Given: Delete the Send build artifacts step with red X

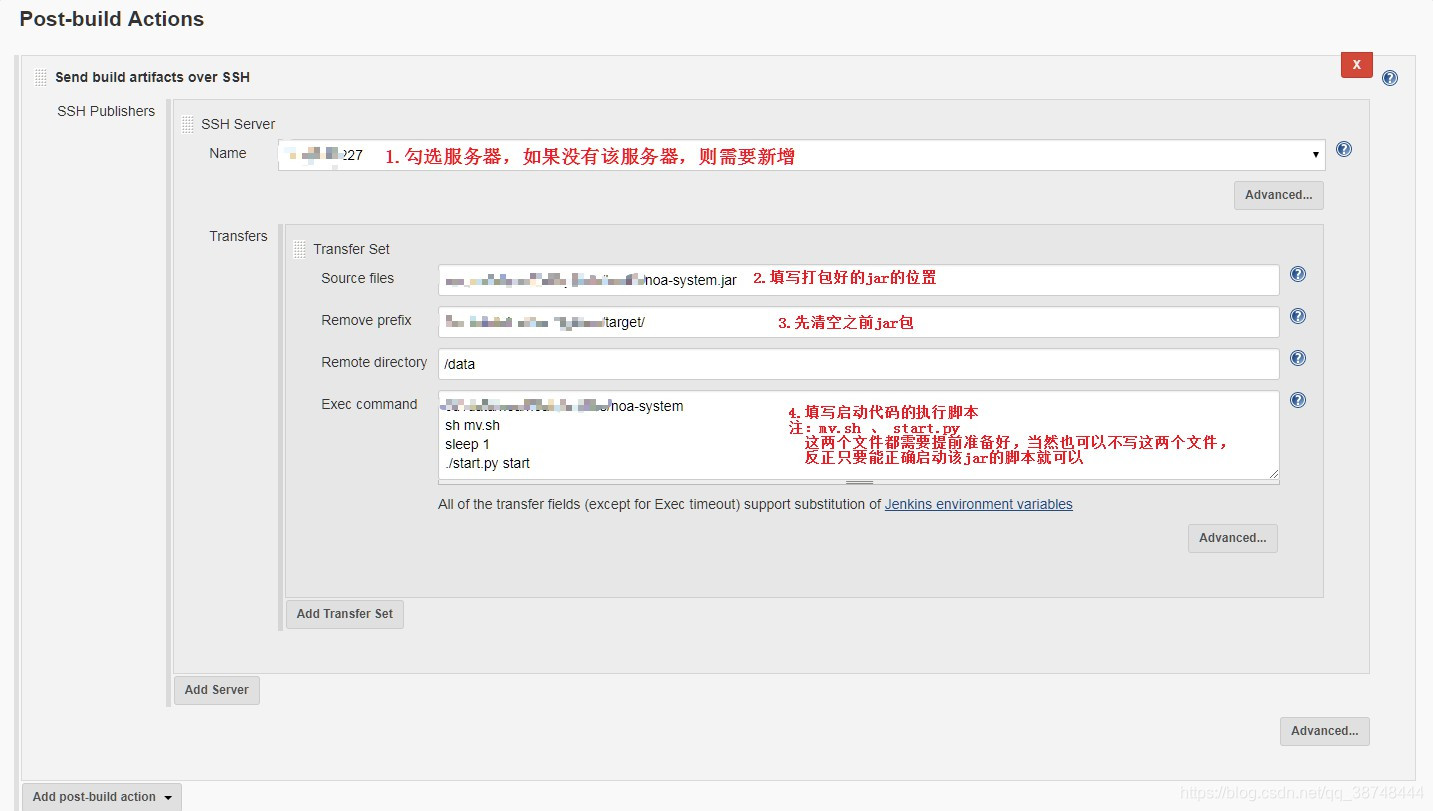Looking at the screenshot, I should [1357, 64].
